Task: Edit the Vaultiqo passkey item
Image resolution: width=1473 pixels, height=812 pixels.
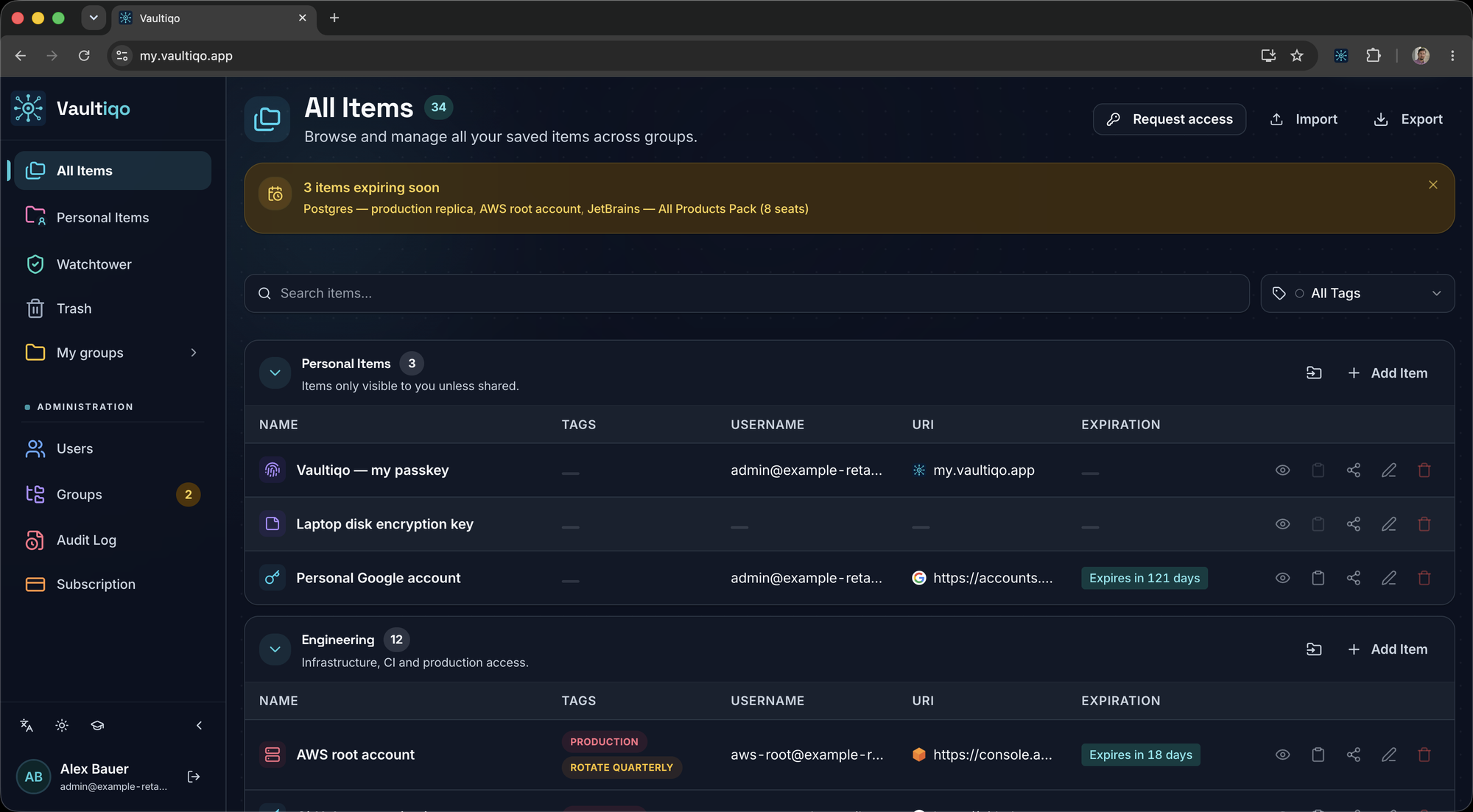Action: [1388, 470]
